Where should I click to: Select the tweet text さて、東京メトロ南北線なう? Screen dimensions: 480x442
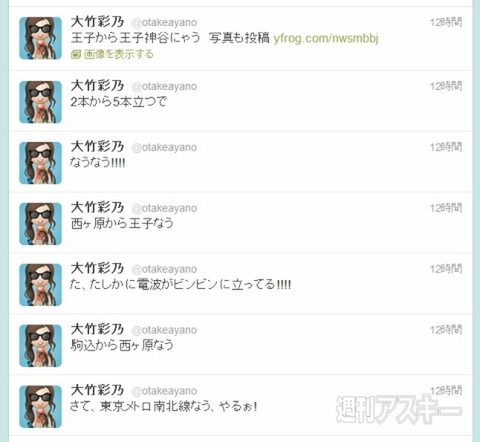coord(163,406)
